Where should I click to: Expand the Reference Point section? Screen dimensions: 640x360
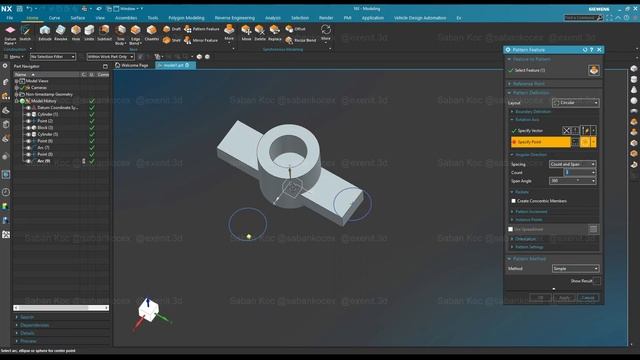529,84
